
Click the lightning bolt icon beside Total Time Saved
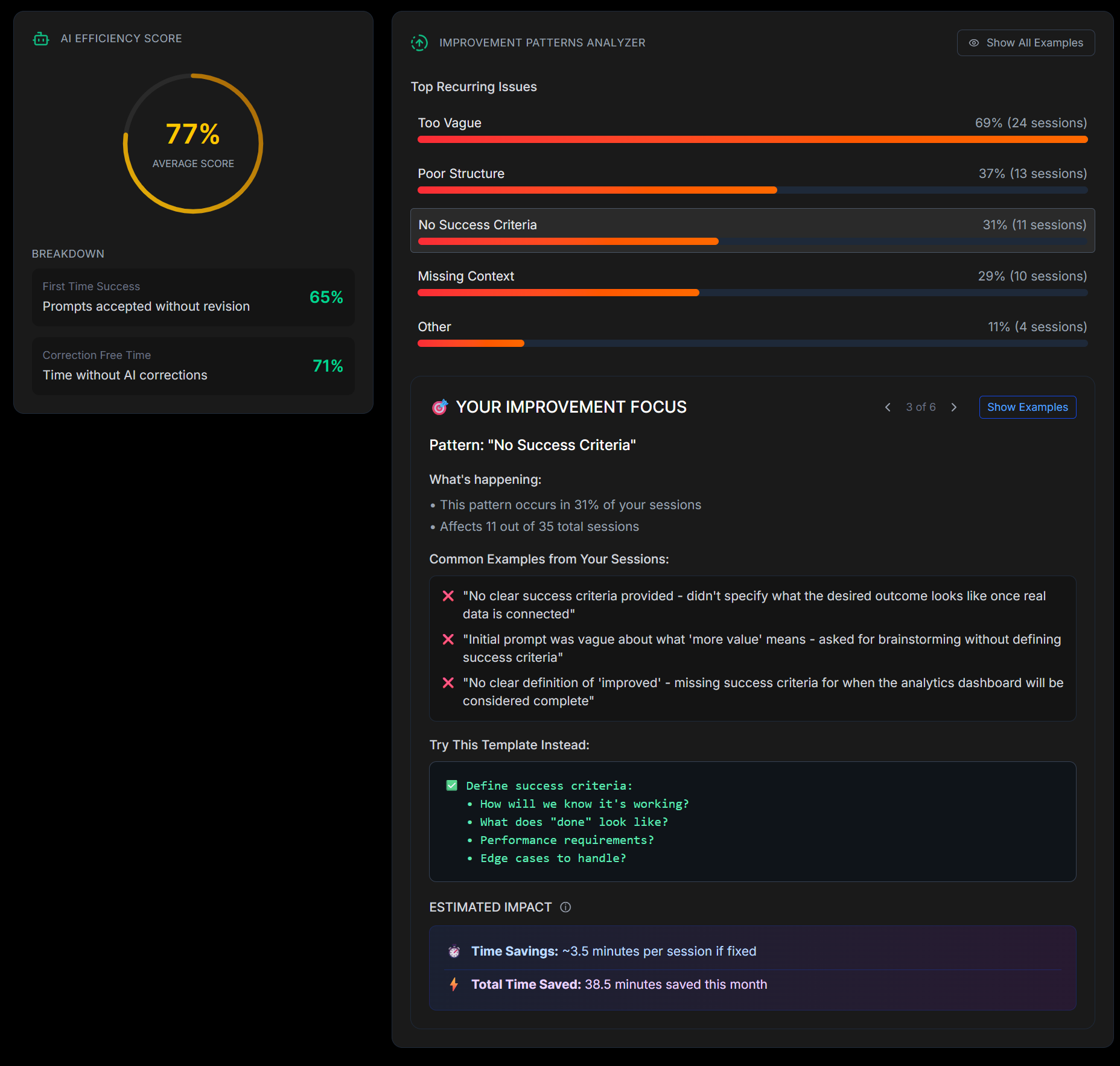tap(454, 984)
